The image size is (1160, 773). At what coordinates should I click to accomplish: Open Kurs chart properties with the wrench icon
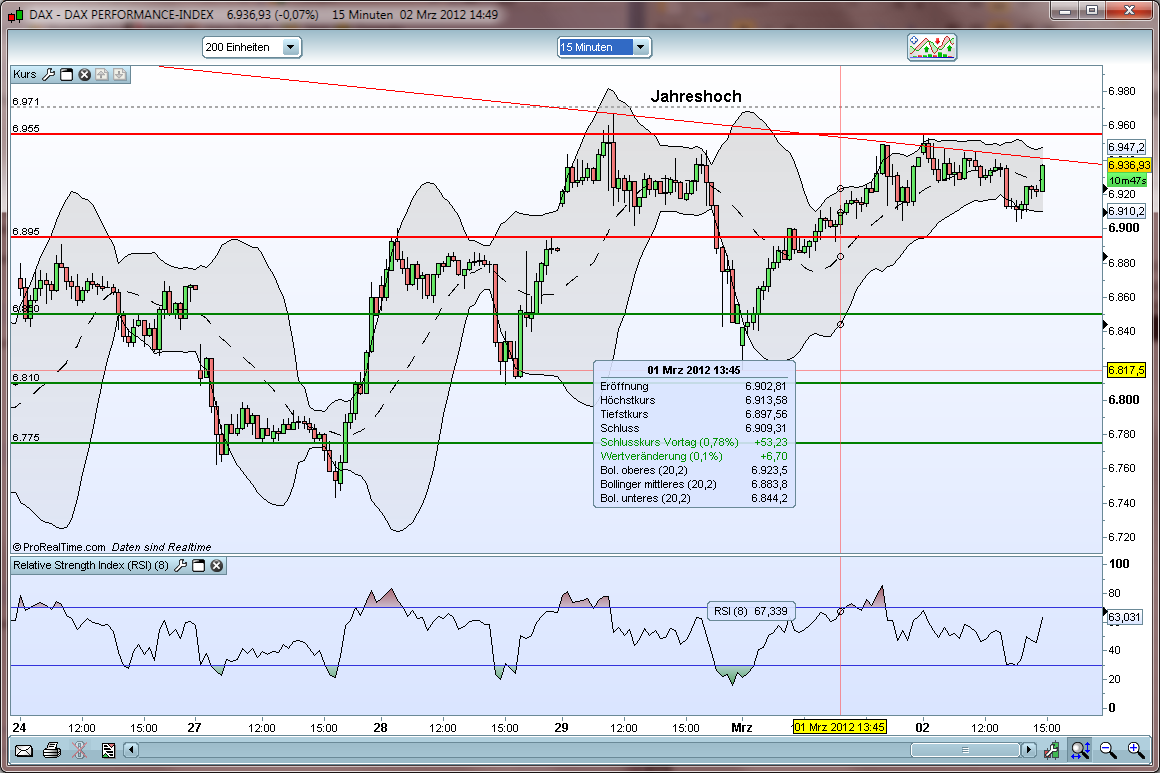[x=48, y=74]
